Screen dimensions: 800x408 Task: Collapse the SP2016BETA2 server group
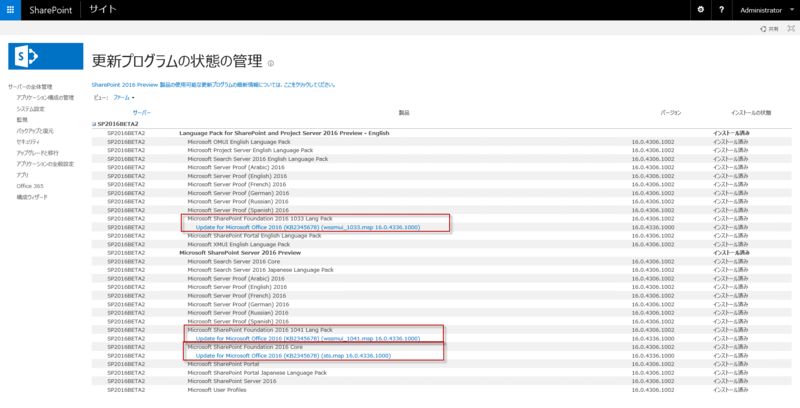click(94, 123)
